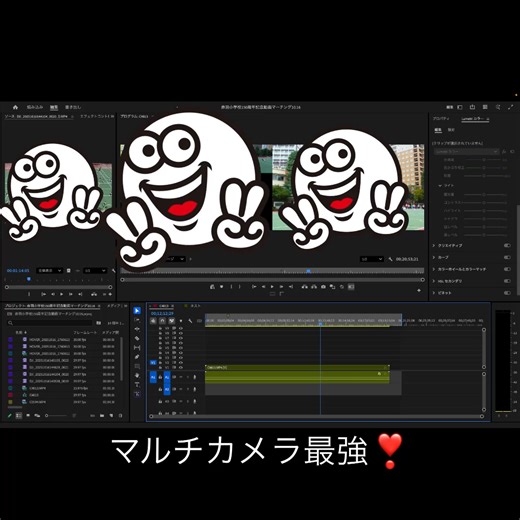Open the search icon in top bar
This screenshot has width=520, height=520.
(x=498, y=107)
